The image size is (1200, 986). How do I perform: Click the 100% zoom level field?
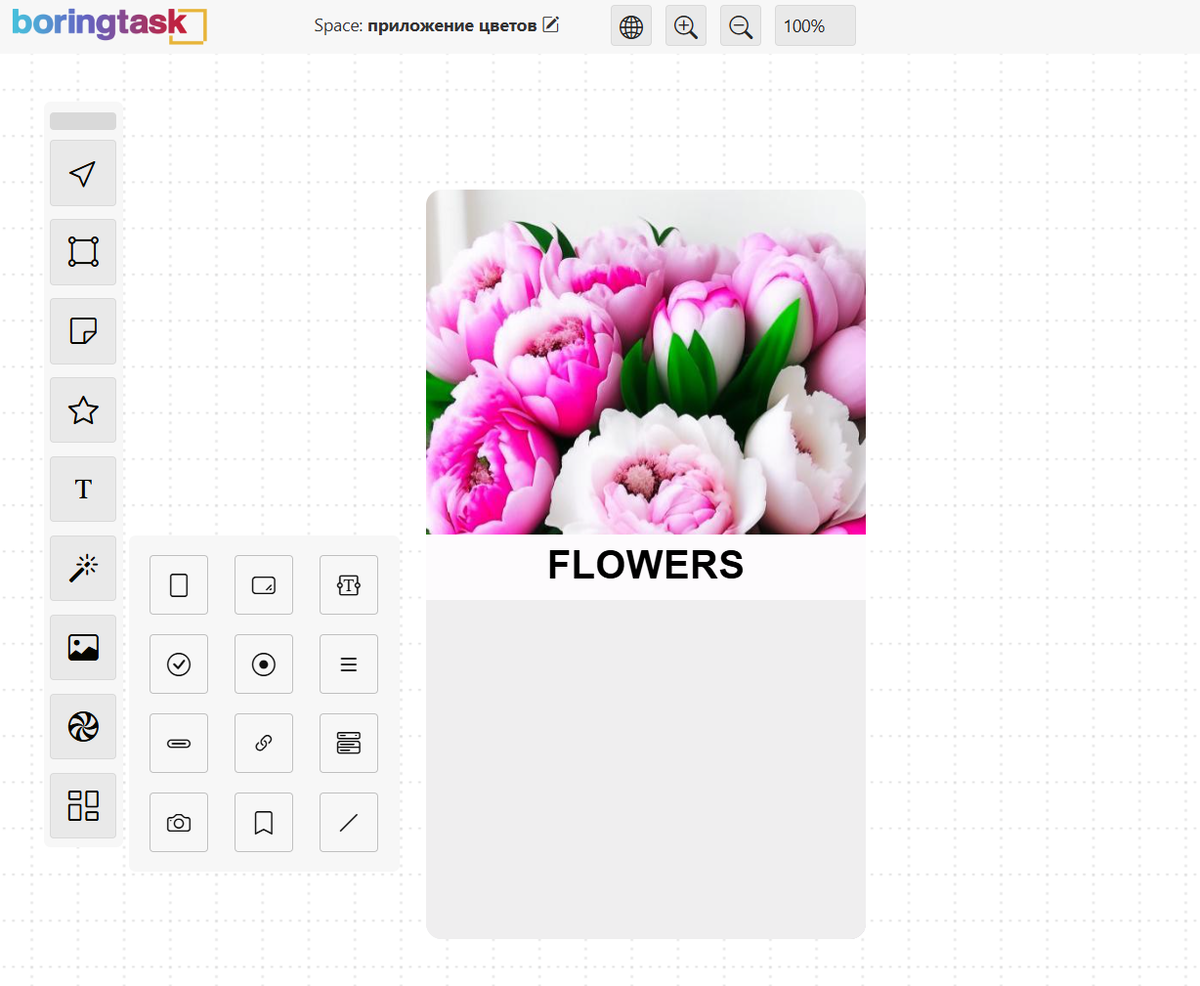point(815,26)
